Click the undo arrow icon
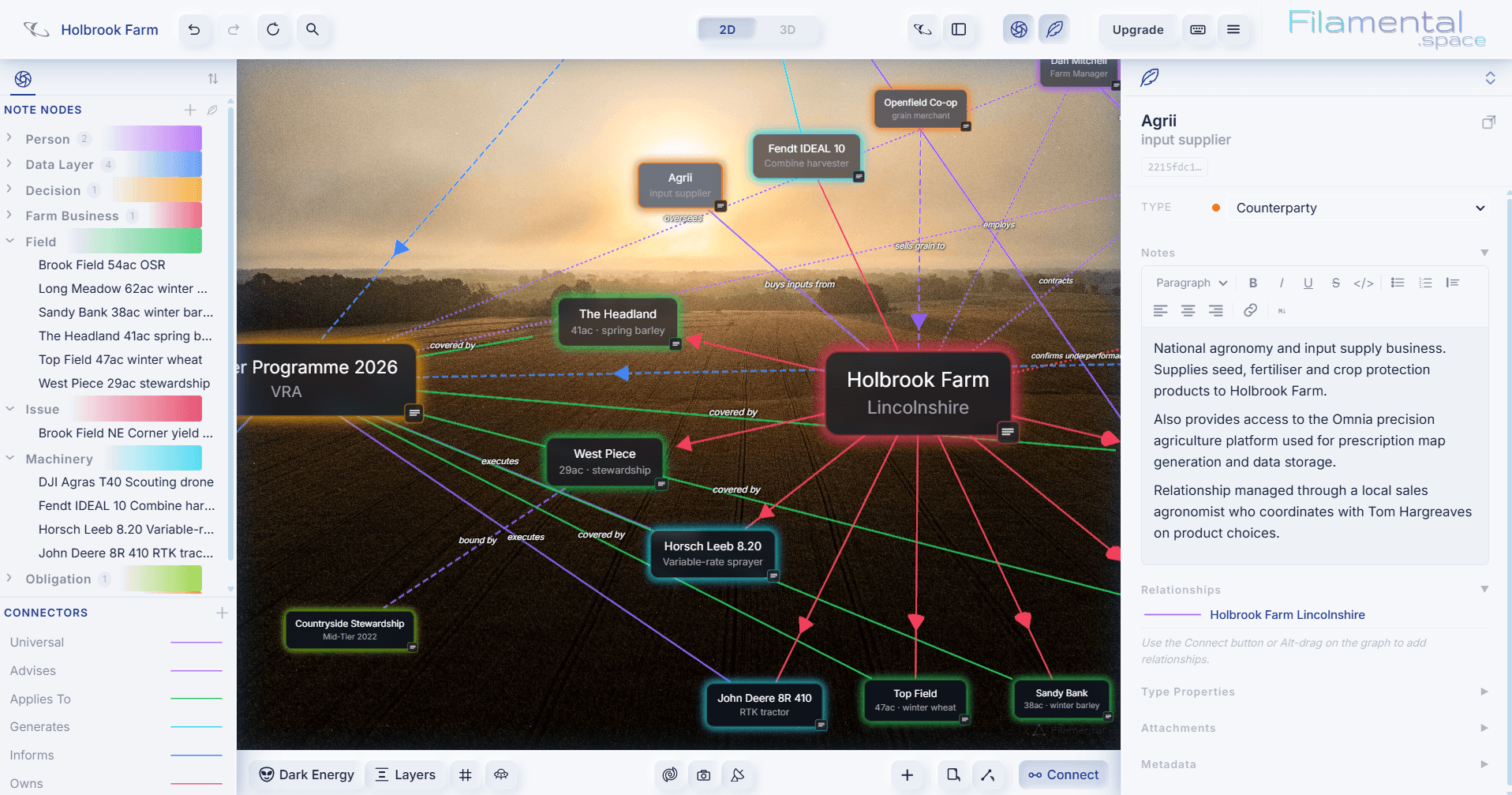1512x795 pixels. pos(194,30)
